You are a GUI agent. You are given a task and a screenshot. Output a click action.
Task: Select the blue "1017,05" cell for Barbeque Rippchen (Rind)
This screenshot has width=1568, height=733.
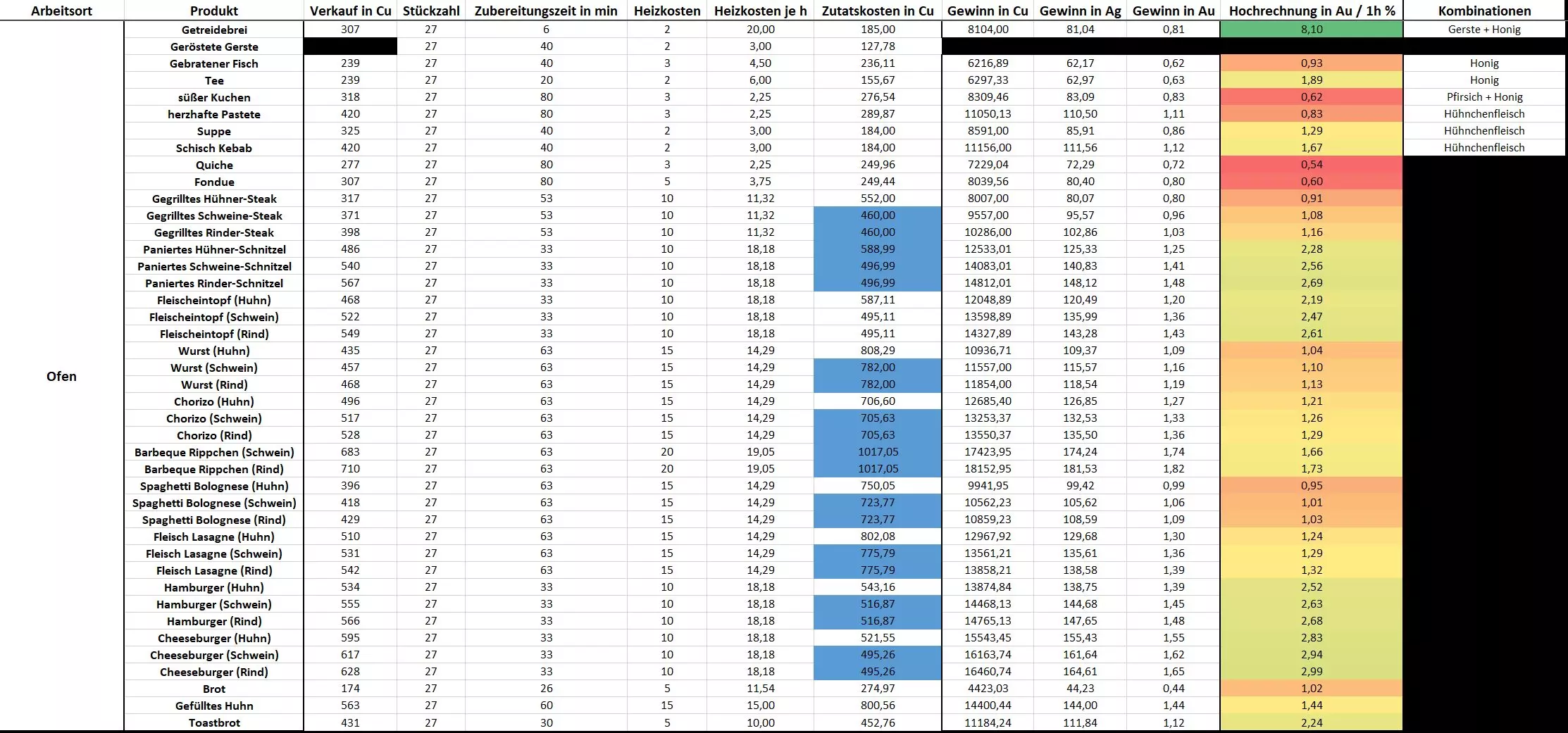coord(878,469)
